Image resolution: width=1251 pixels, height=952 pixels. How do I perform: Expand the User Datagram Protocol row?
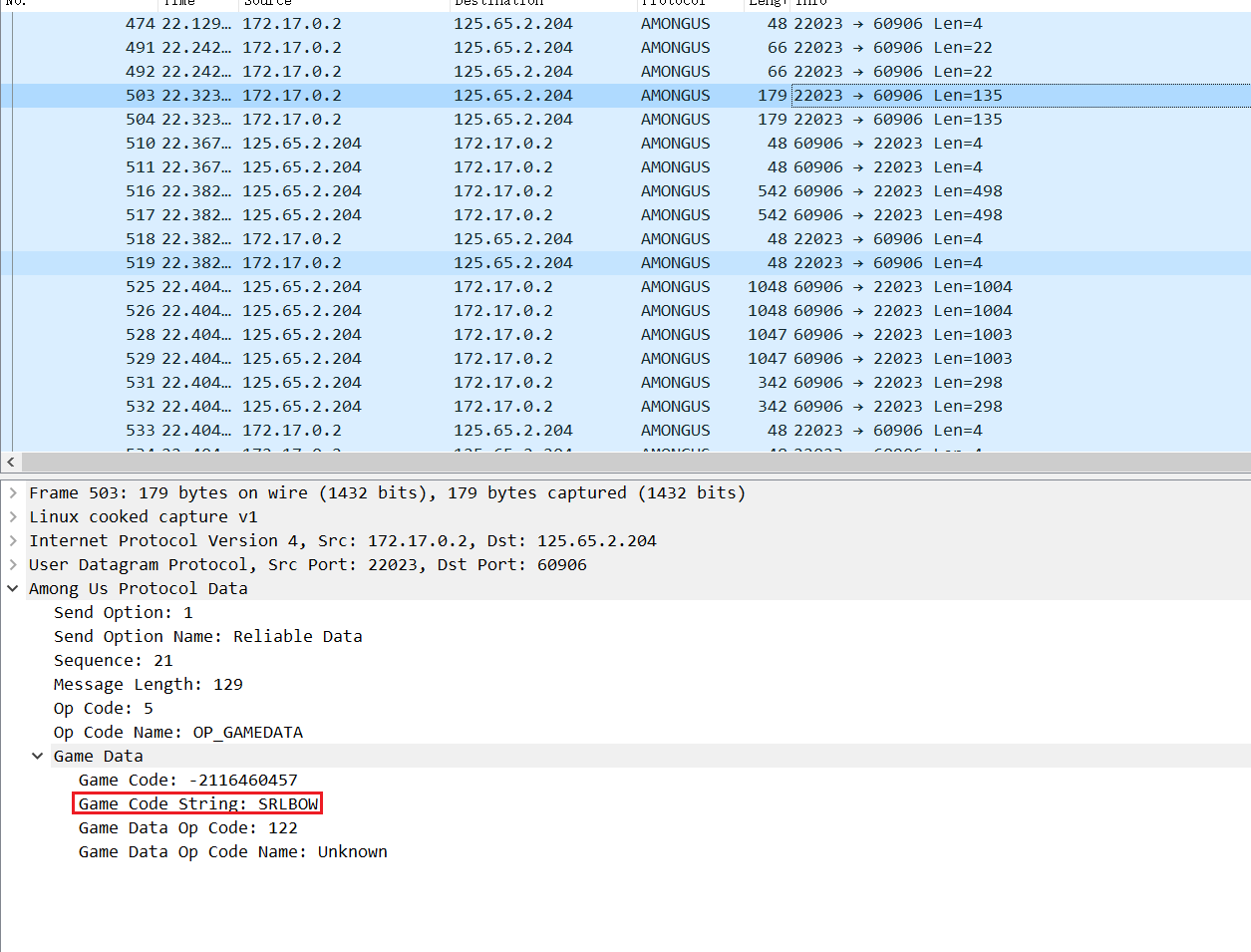(x=13, y=564)
